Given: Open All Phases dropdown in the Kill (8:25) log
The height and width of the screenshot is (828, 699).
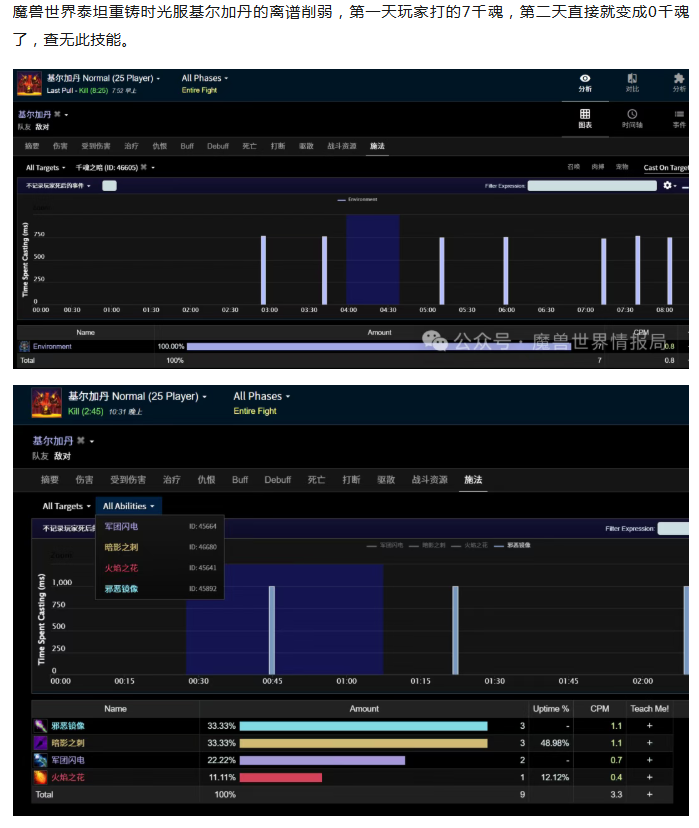Looking at the screenshot, I should coord(205,78).
